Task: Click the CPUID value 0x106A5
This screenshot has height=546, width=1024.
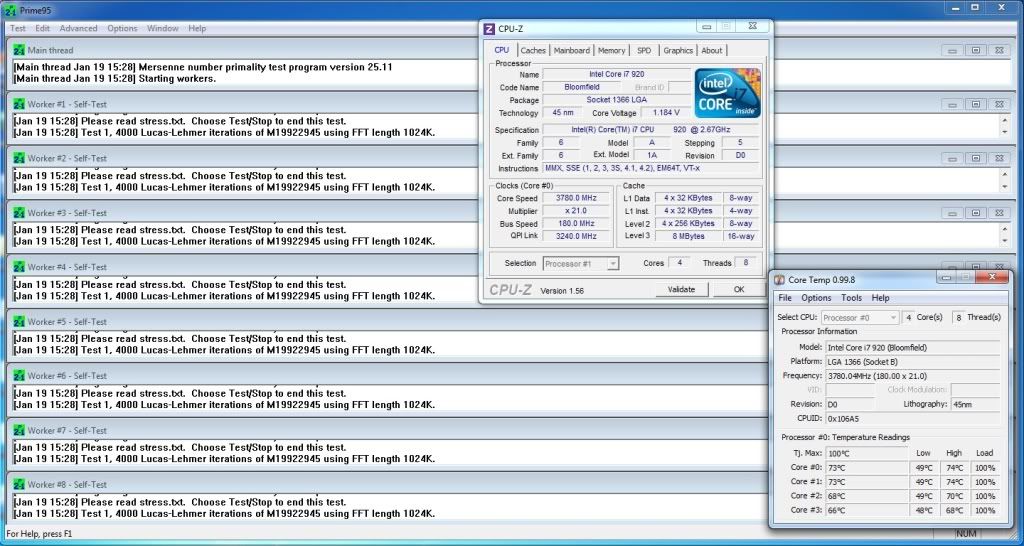Action: 912,419
